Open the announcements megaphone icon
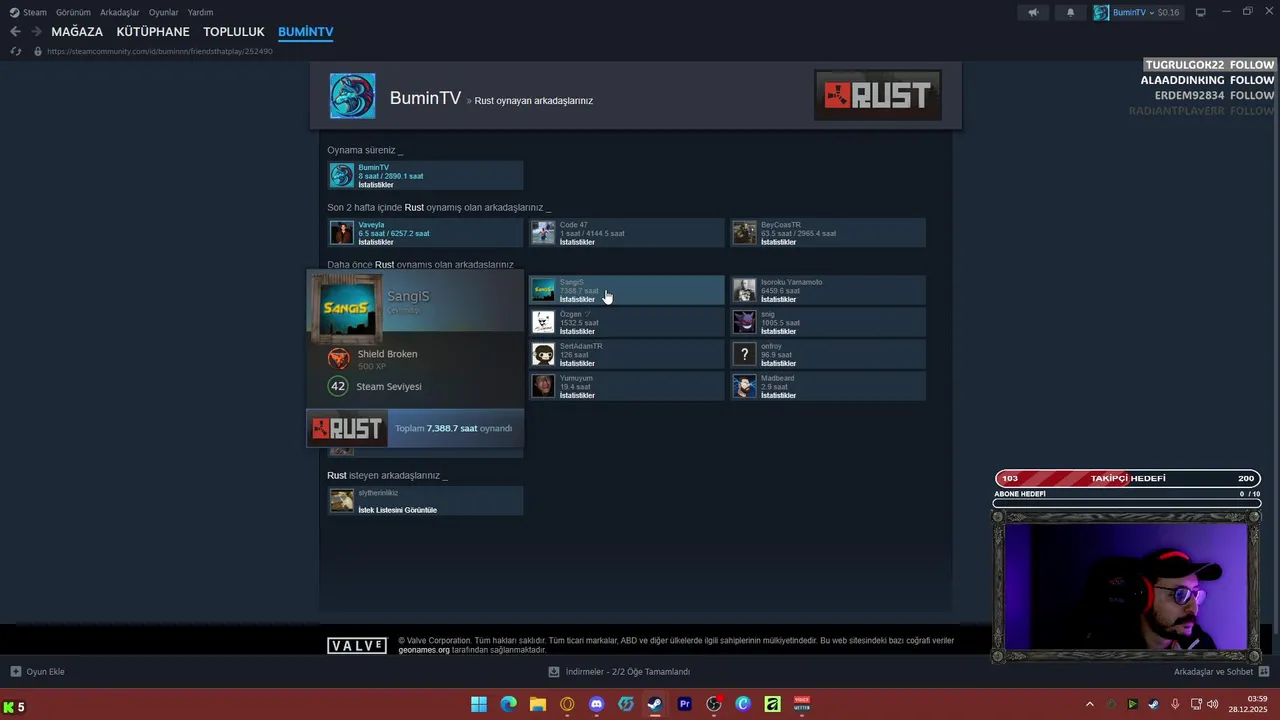 pyautogui.click(x=1034, y=12)
